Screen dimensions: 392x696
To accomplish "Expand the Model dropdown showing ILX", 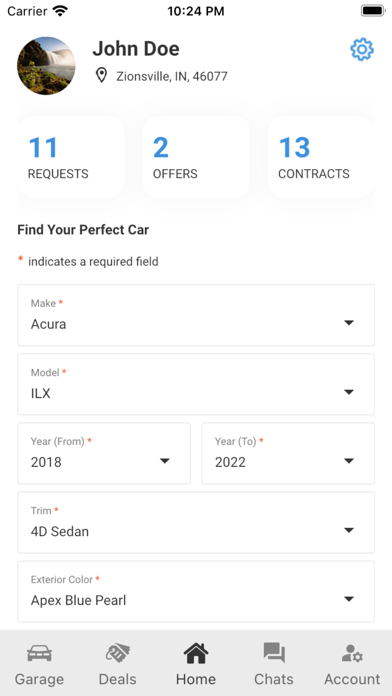I will [196, 384].
